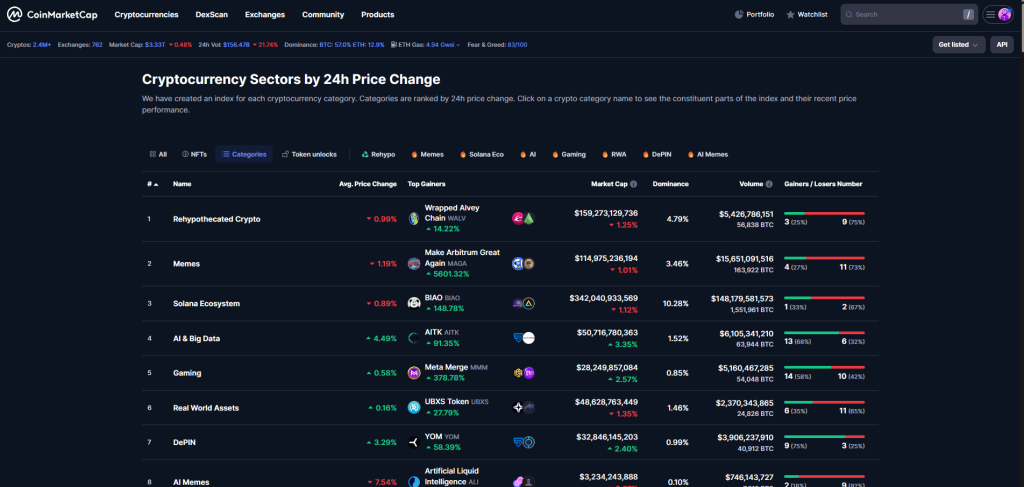Open the Get listed dropdown
The image size is (1024, 487).
(x=959, y=44)
